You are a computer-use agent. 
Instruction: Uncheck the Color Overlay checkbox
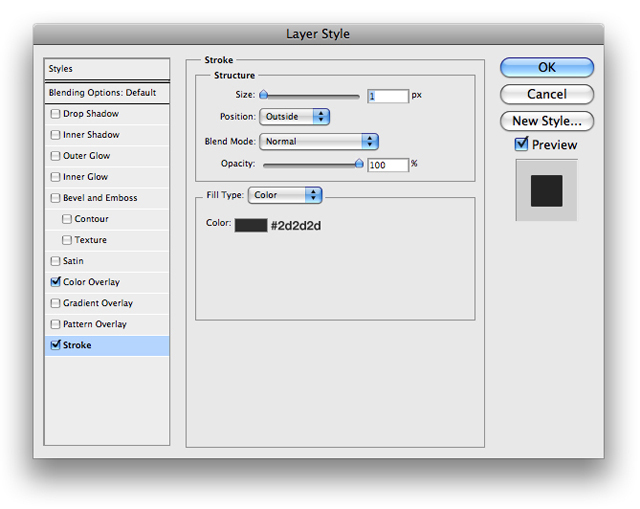pyautogui.click(x=55, y=282)
